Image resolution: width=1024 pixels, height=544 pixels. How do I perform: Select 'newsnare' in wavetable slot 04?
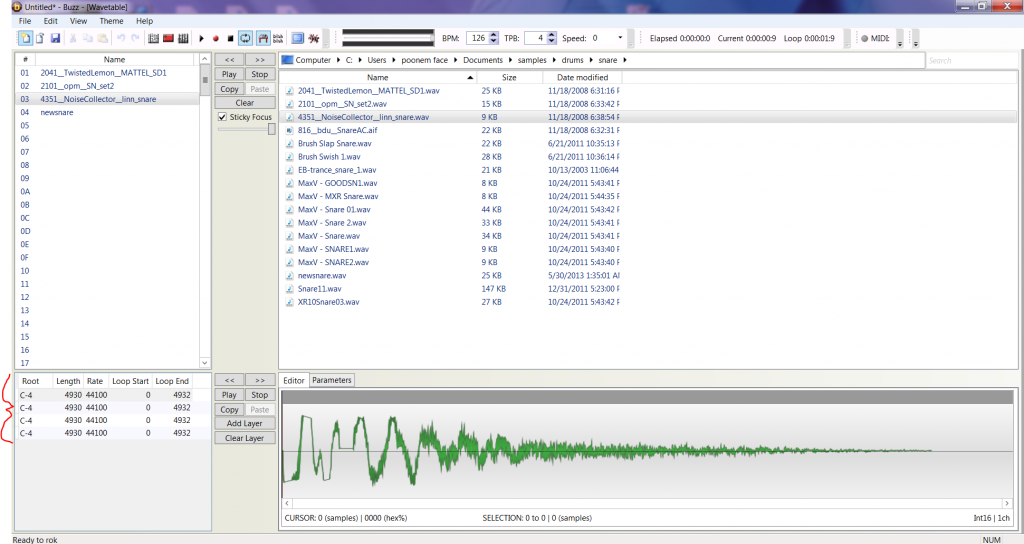coord(57,112)
